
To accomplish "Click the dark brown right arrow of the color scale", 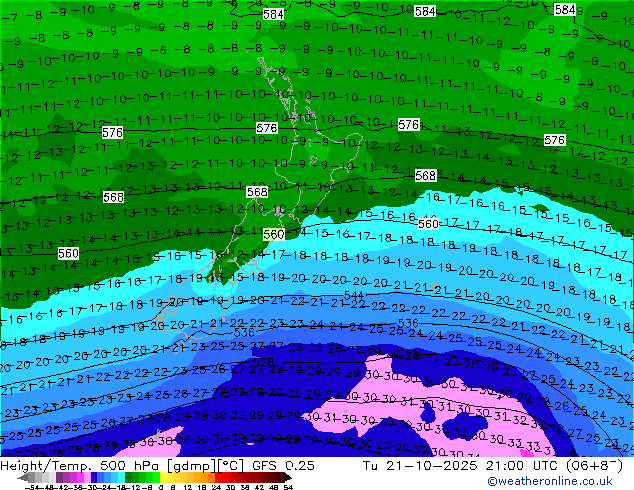I will point(288,478).
